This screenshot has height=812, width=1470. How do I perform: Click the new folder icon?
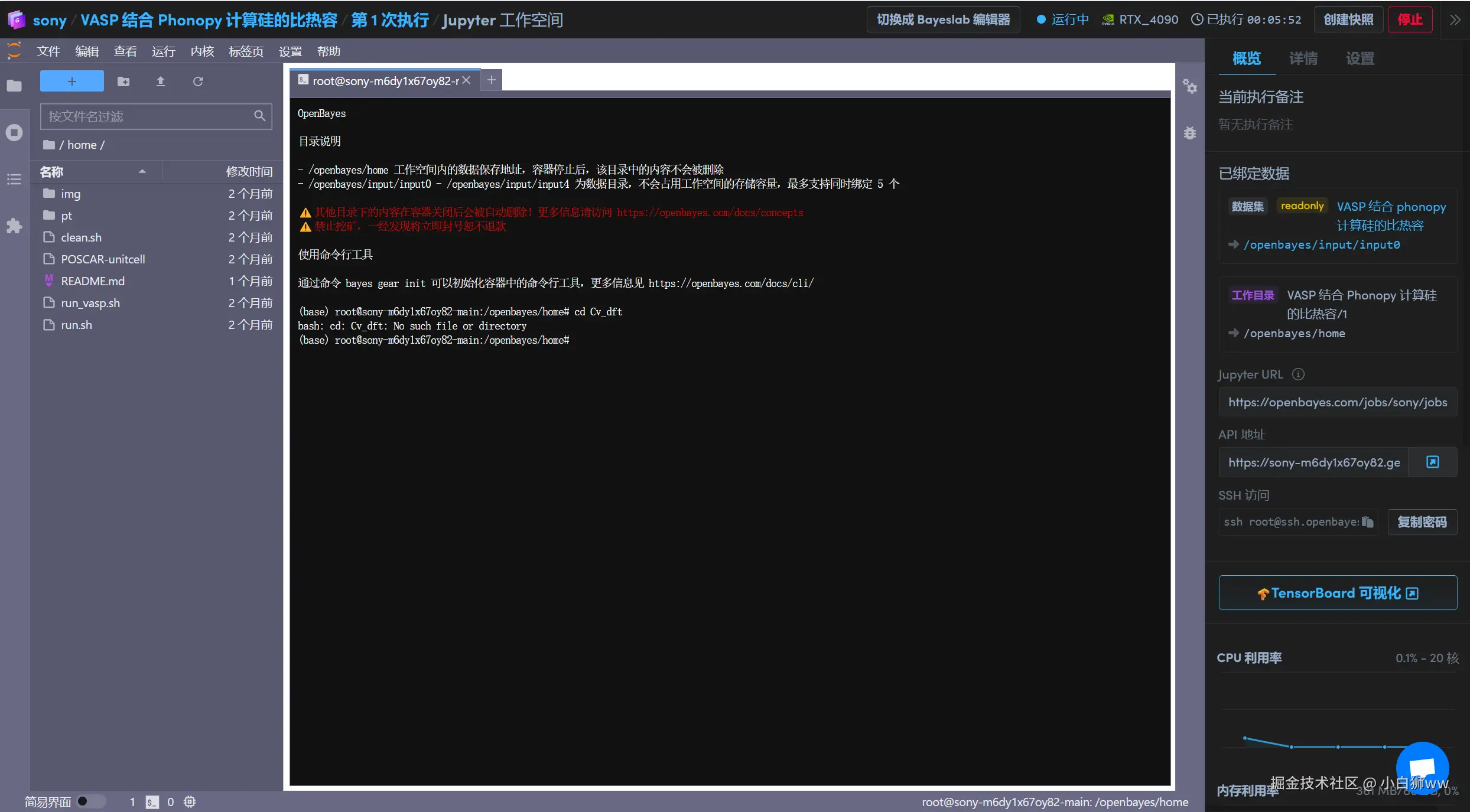tap(123, 81)
